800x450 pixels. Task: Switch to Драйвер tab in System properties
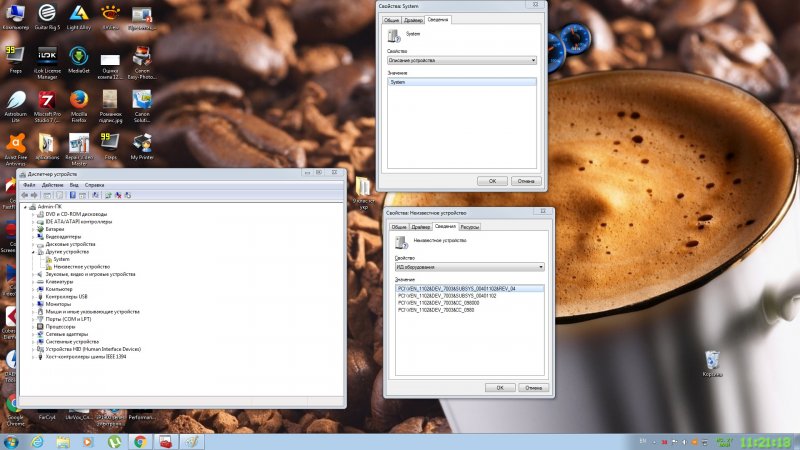[x=413, y=19]
